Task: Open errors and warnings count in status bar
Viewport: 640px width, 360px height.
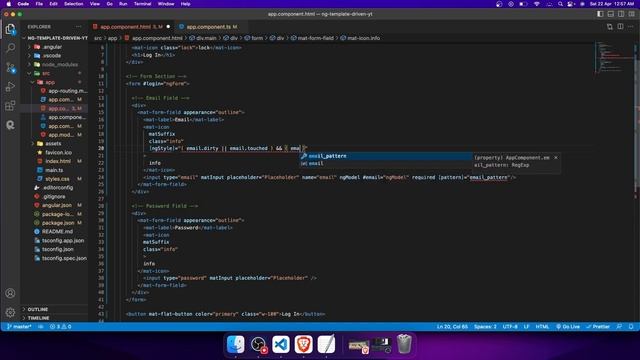Action: [x=60, y=327]
